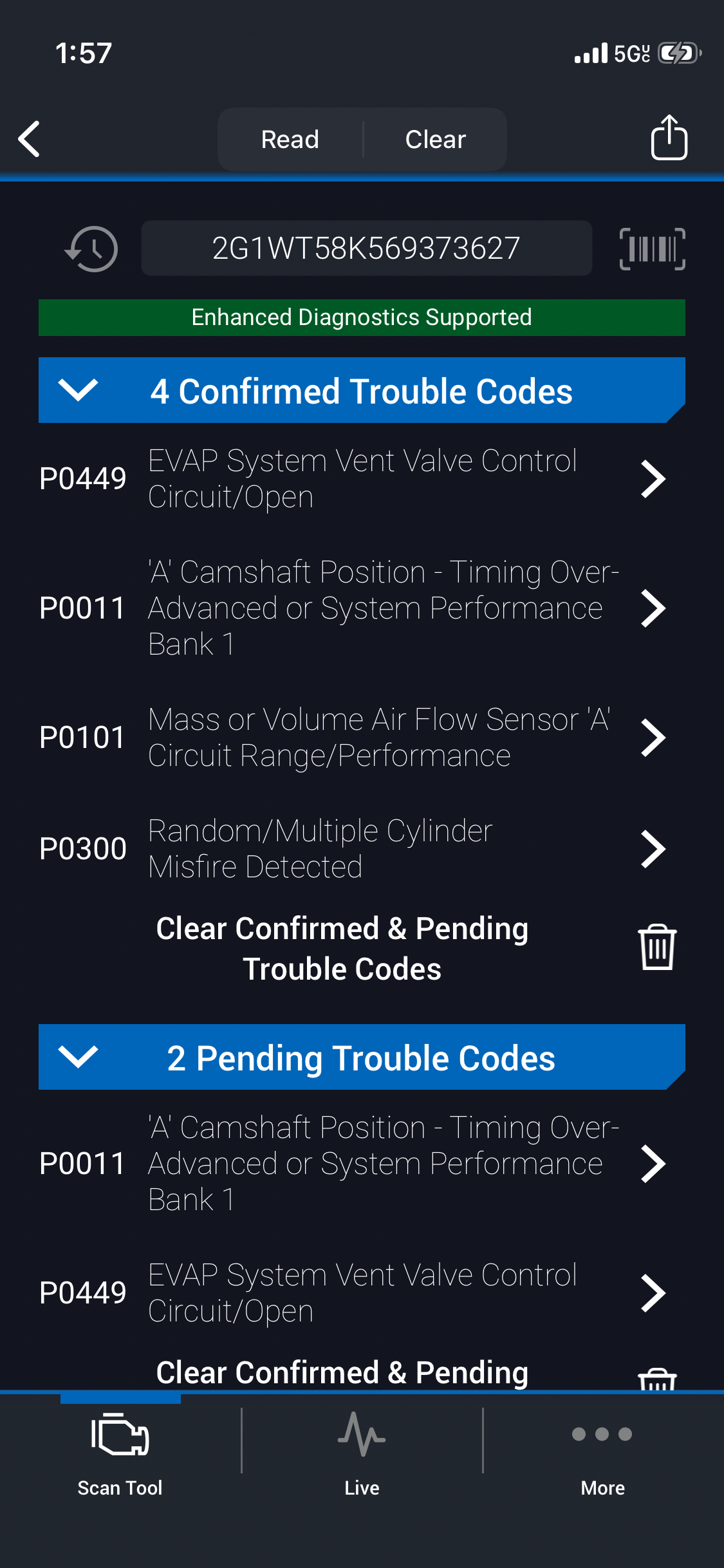This screenshot has height=1568, width=724.
Task: Collapse 4 Confirmed Trouble Codes section
Action: pyautogui.click(x=78, y=390)
